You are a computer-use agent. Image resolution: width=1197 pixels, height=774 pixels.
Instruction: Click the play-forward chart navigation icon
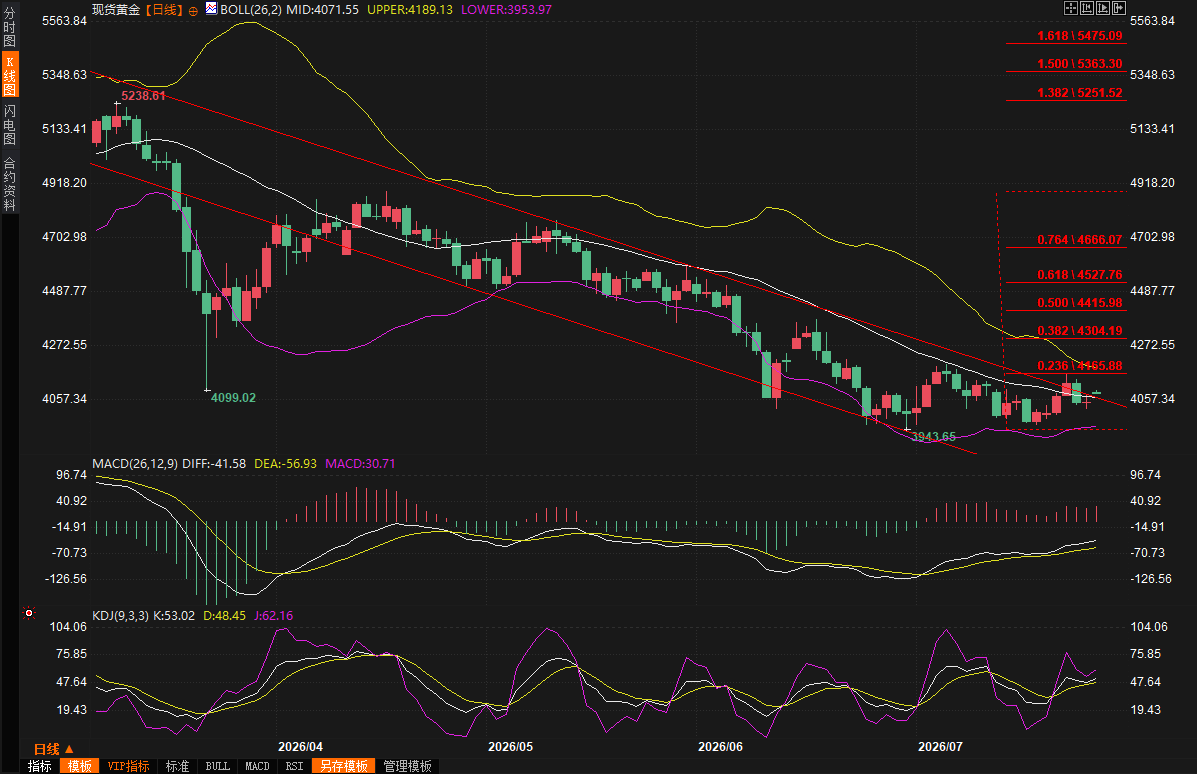pos(1103,8)
